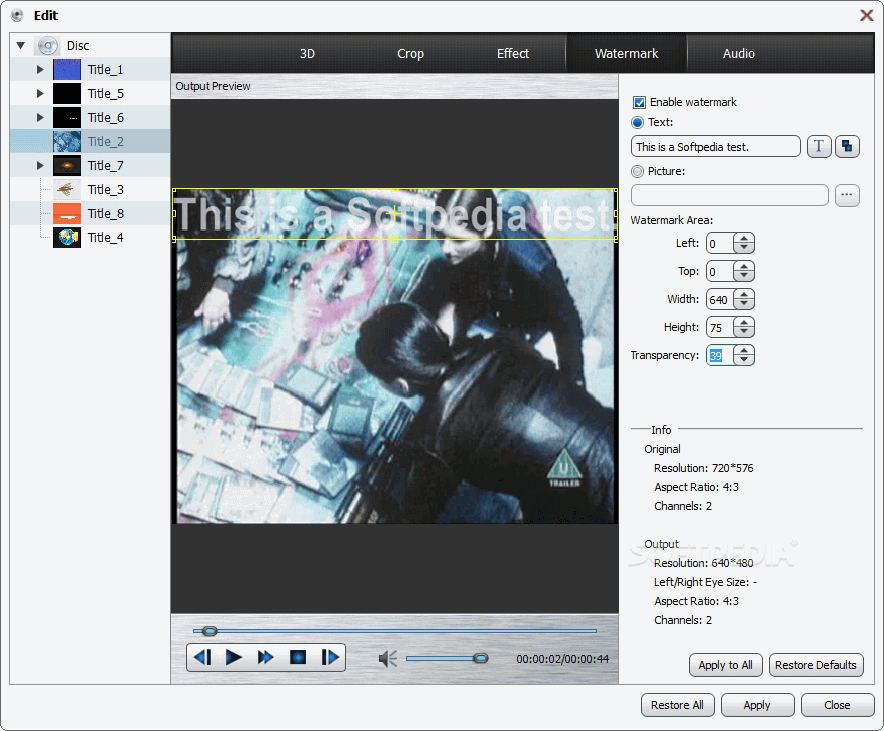Fast forward the preview video
884x731 pixels.
(x=266, y=657)
